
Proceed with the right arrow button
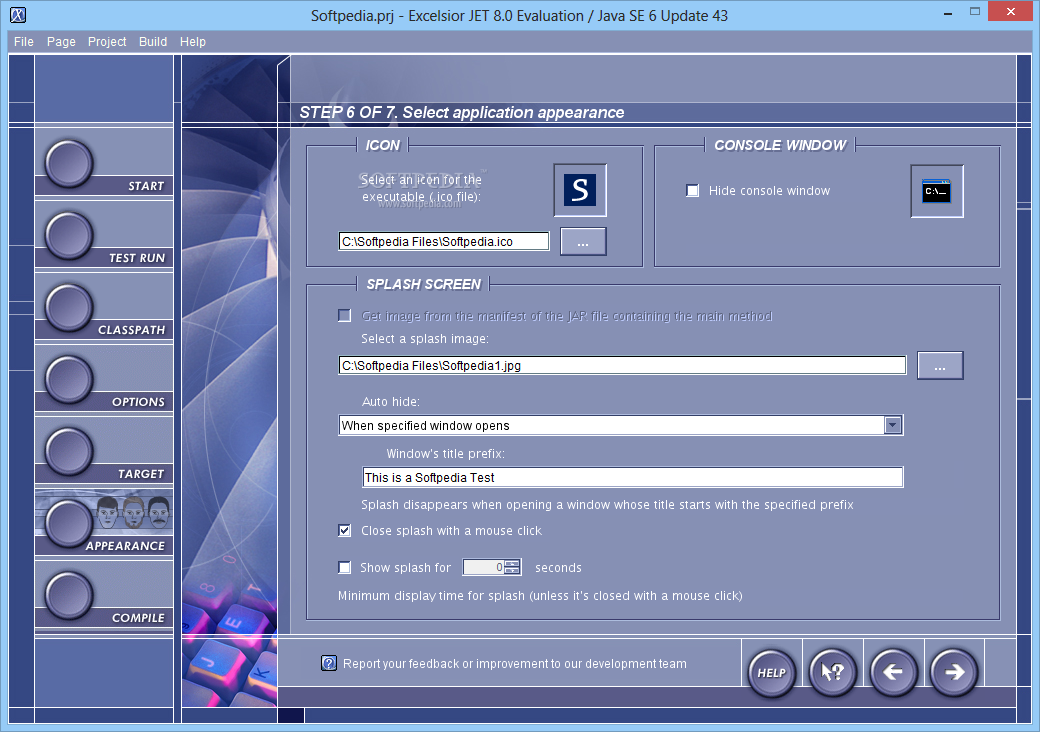(x=954, y=672)
